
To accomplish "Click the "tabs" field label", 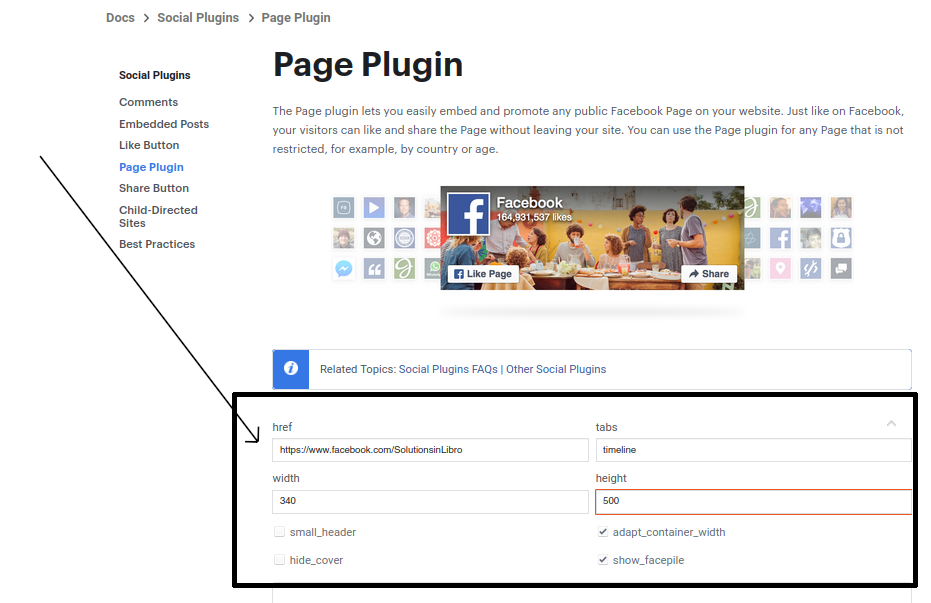I will 606,427.
